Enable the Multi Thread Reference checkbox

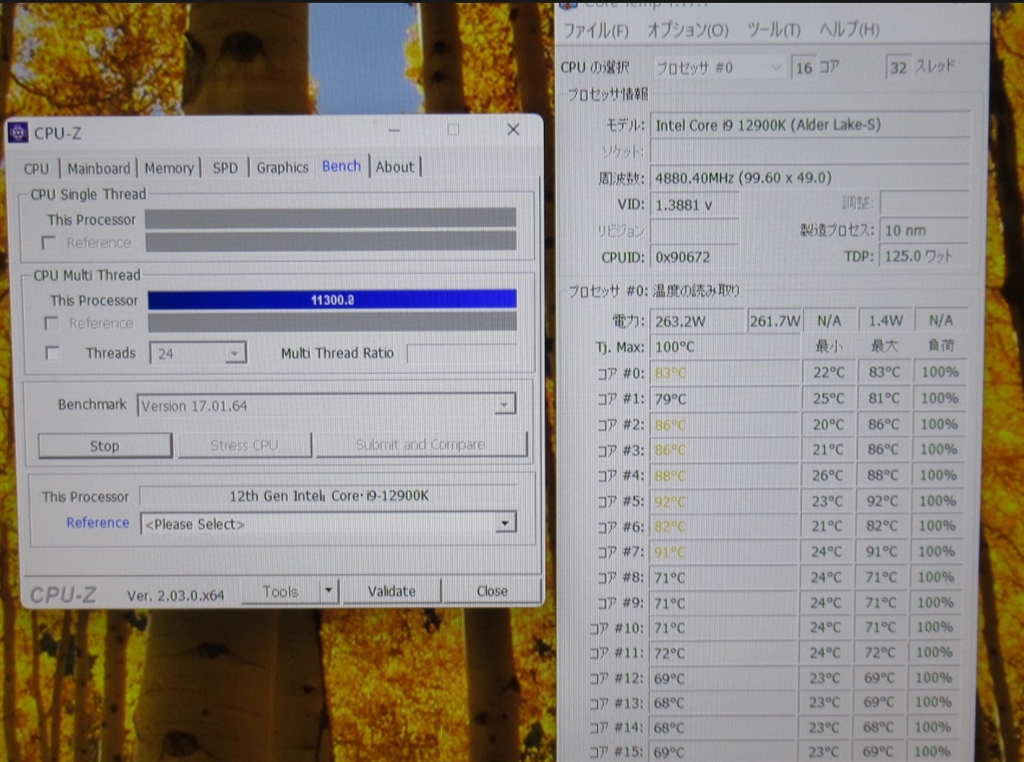click(x=51, y=323)
